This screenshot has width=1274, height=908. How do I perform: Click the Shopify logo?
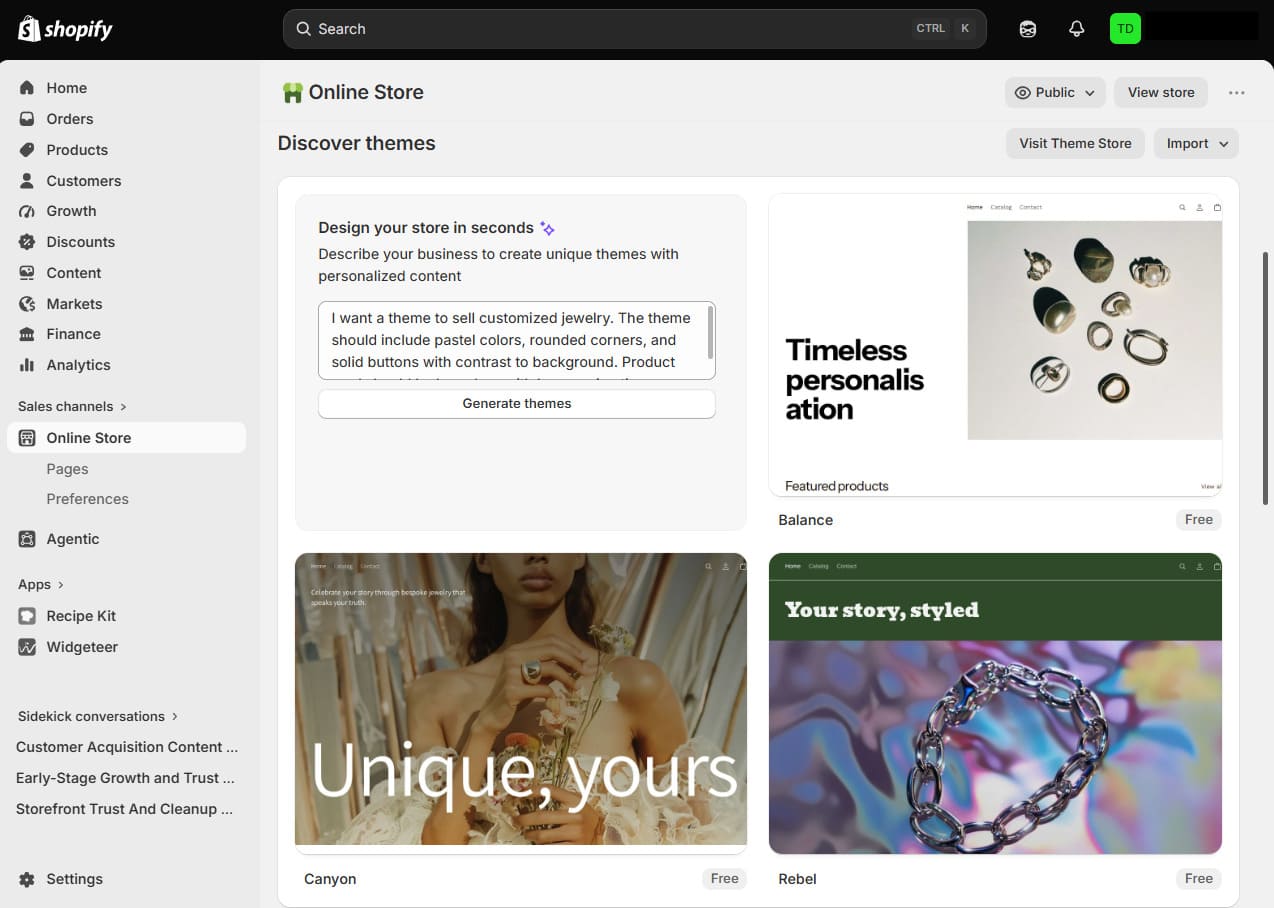point(65,29)
